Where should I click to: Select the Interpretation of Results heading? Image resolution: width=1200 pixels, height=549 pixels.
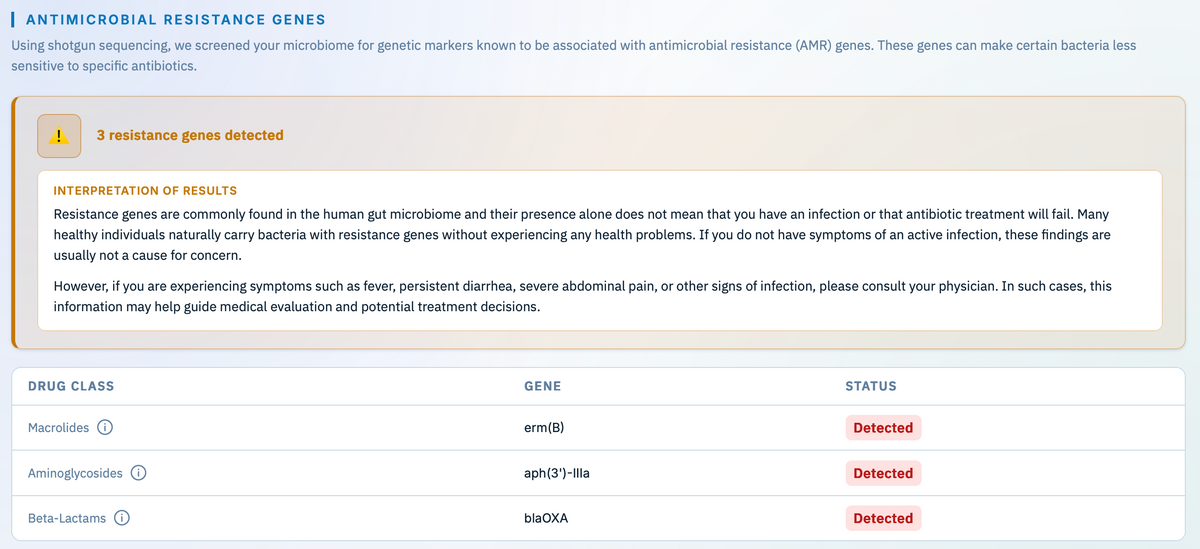(145, 190)
